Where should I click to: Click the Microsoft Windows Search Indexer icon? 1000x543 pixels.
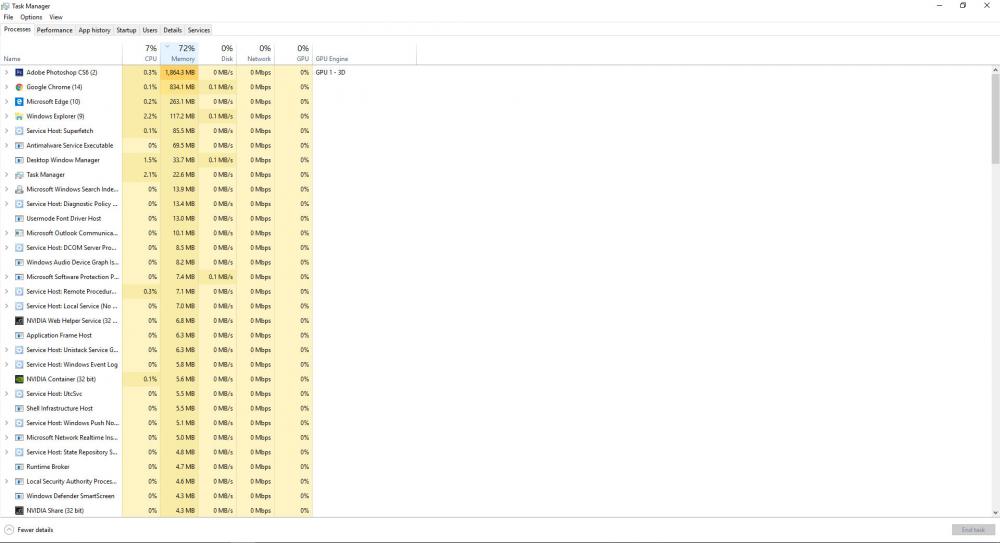(x=19, y=189)
